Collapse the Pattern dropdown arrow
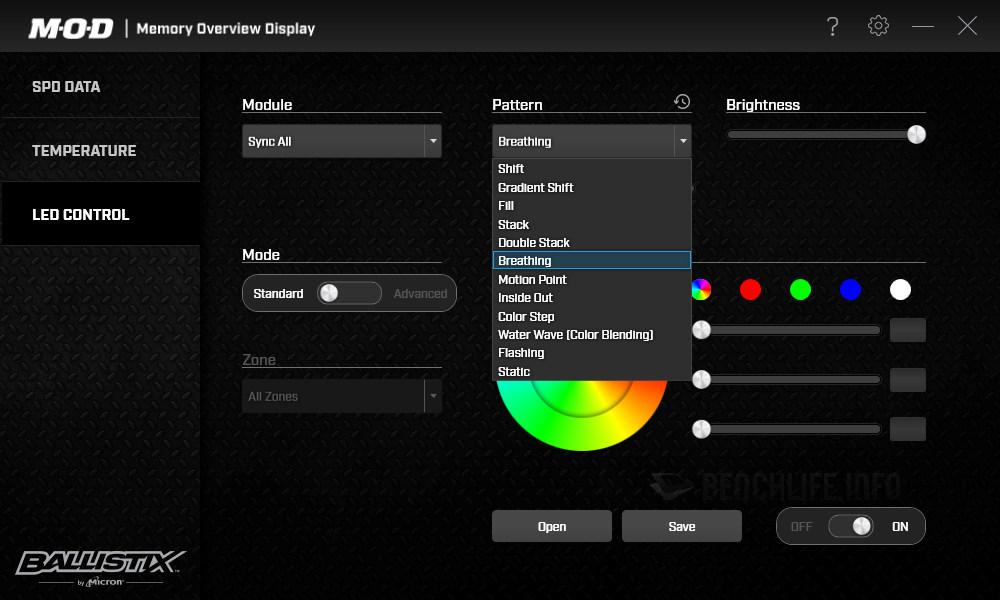 click(682, 142)
